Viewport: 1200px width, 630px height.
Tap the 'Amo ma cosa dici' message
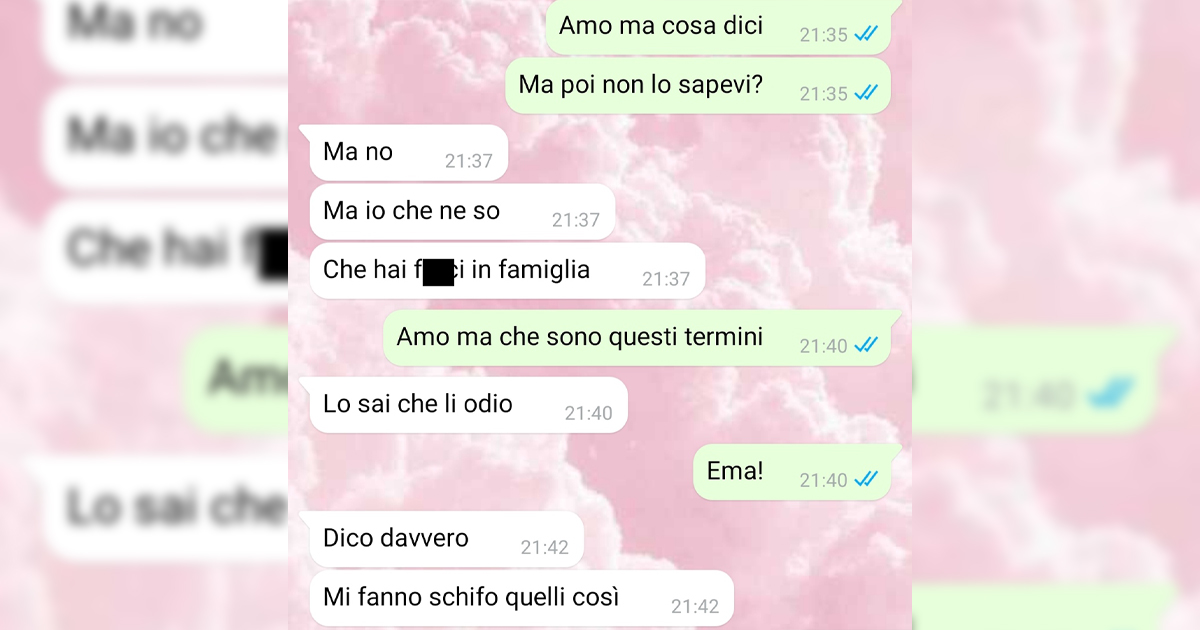coord(717,27)
